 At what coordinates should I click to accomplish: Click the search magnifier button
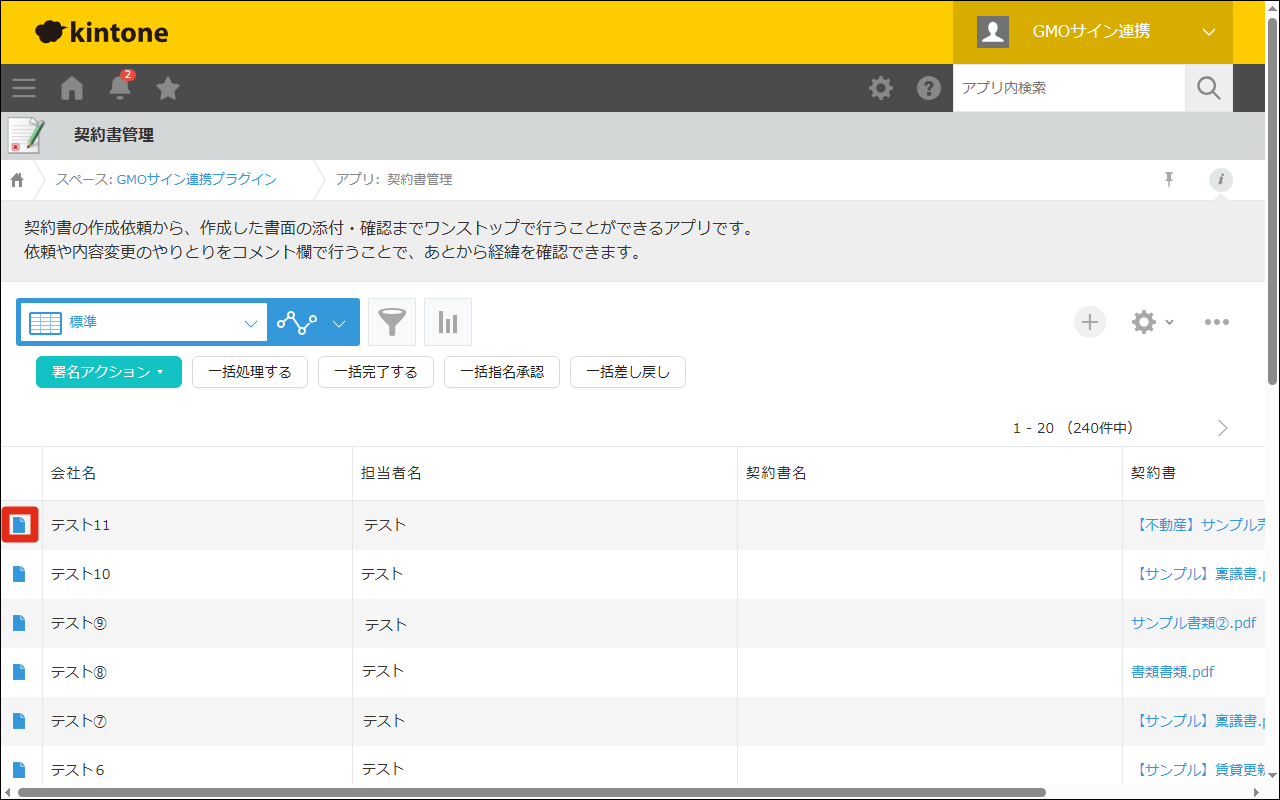pyautogui.click(x=1209, y=88)
